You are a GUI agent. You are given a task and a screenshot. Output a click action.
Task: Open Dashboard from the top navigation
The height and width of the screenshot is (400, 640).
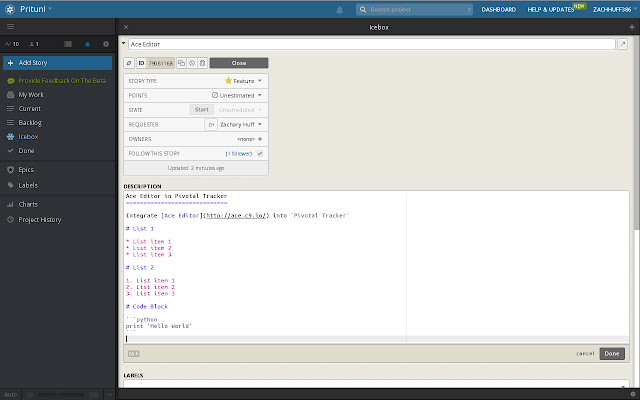tap(498, 9)
